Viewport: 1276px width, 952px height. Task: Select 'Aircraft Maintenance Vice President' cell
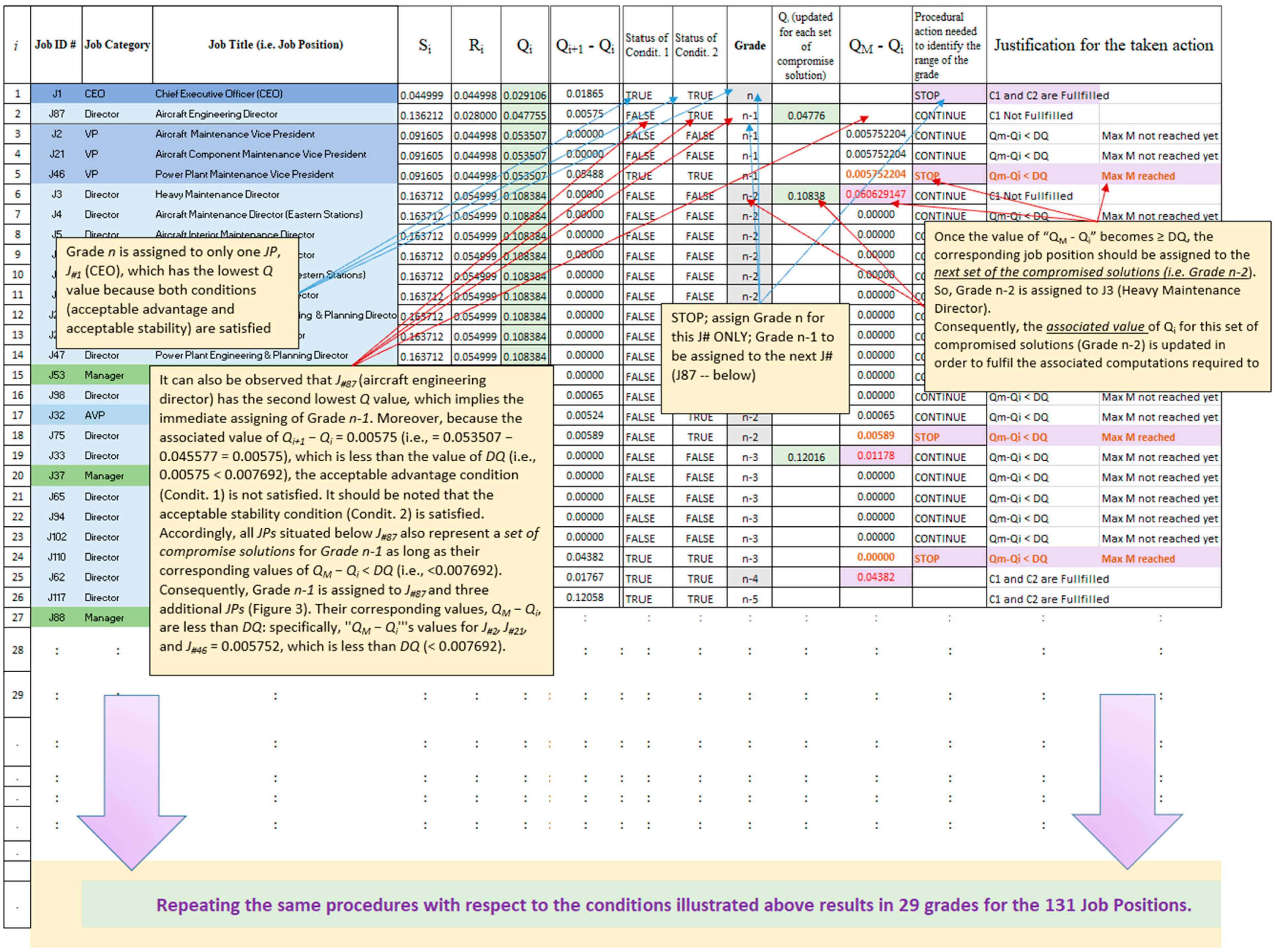(275, 134)
